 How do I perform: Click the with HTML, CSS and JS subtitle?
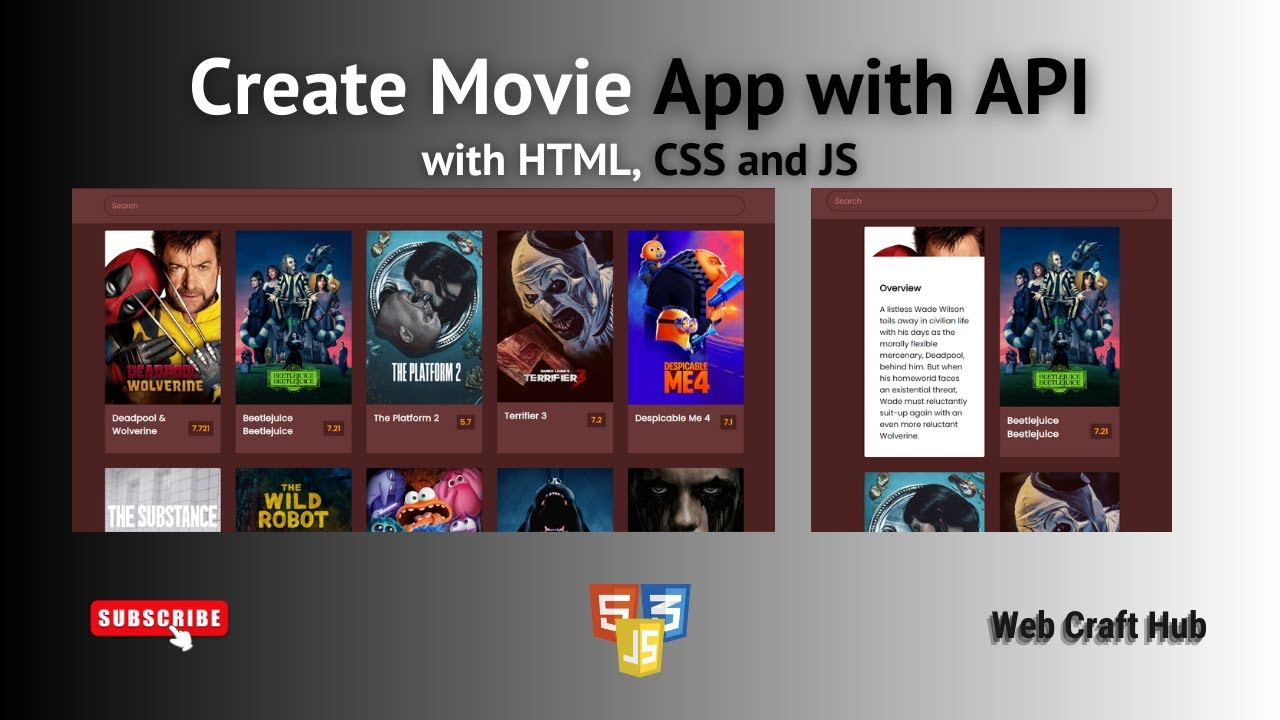click(x=640, y=159)
